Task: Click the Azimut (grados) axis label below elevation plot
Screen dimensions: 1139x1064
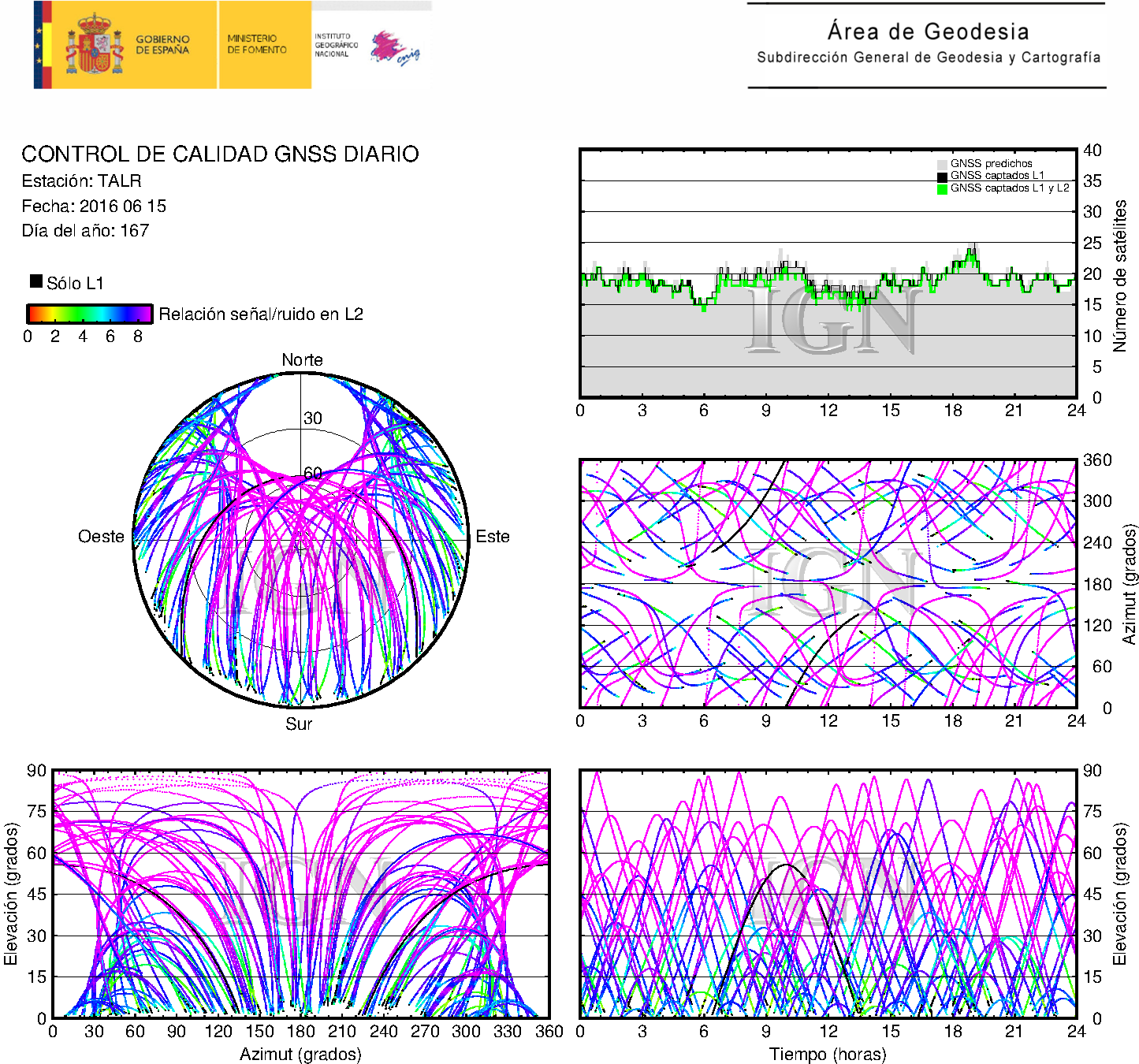Action: click(x=300, y=1054)
